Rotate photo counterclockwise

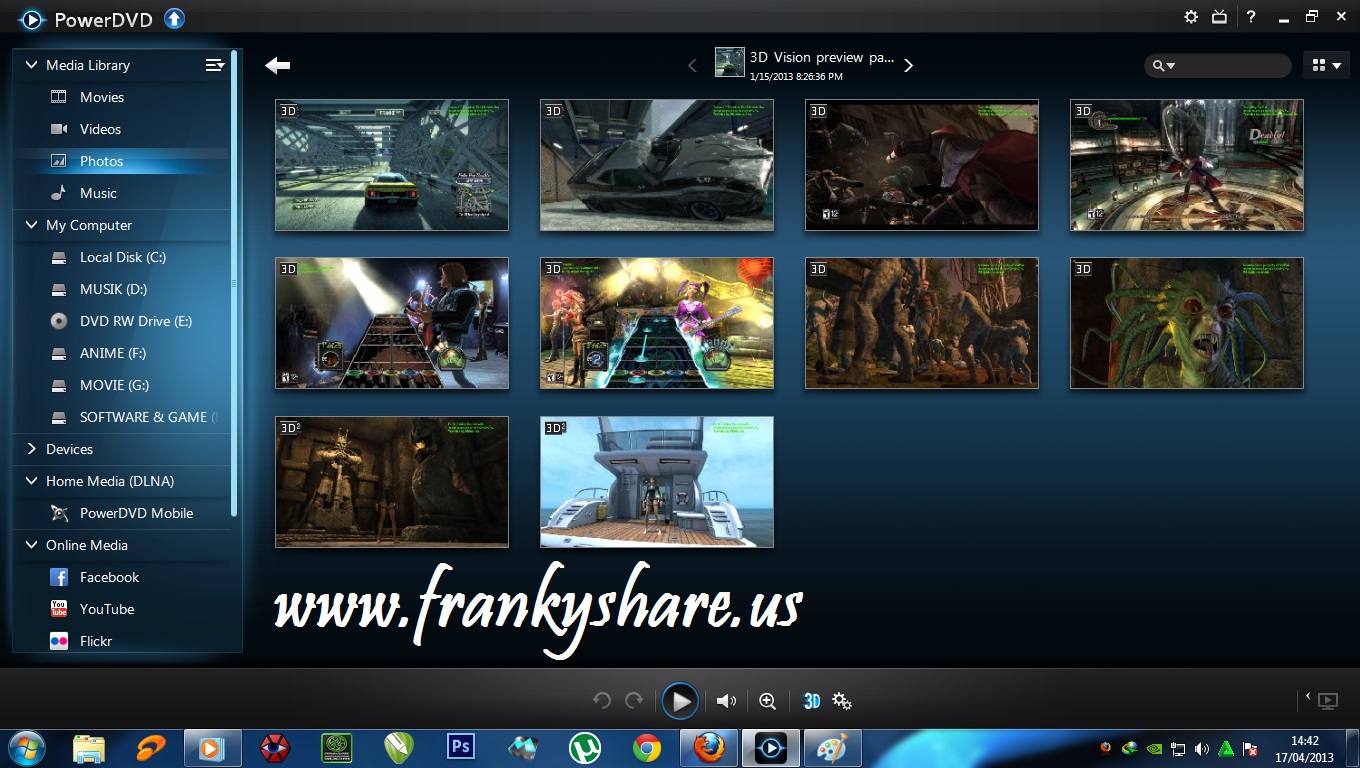click(601, 701)
